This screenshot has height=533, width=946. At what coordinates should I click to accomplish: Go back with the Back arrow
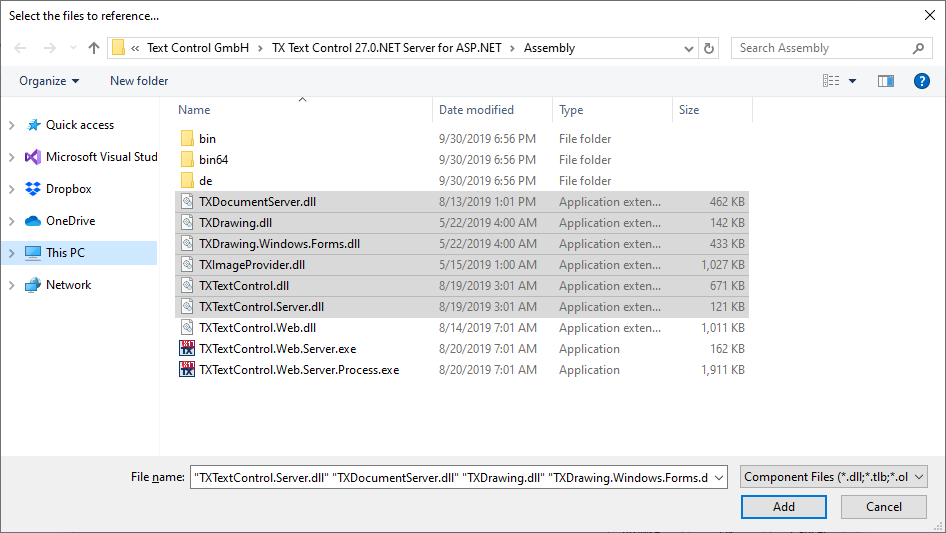(x=20, y=48)
